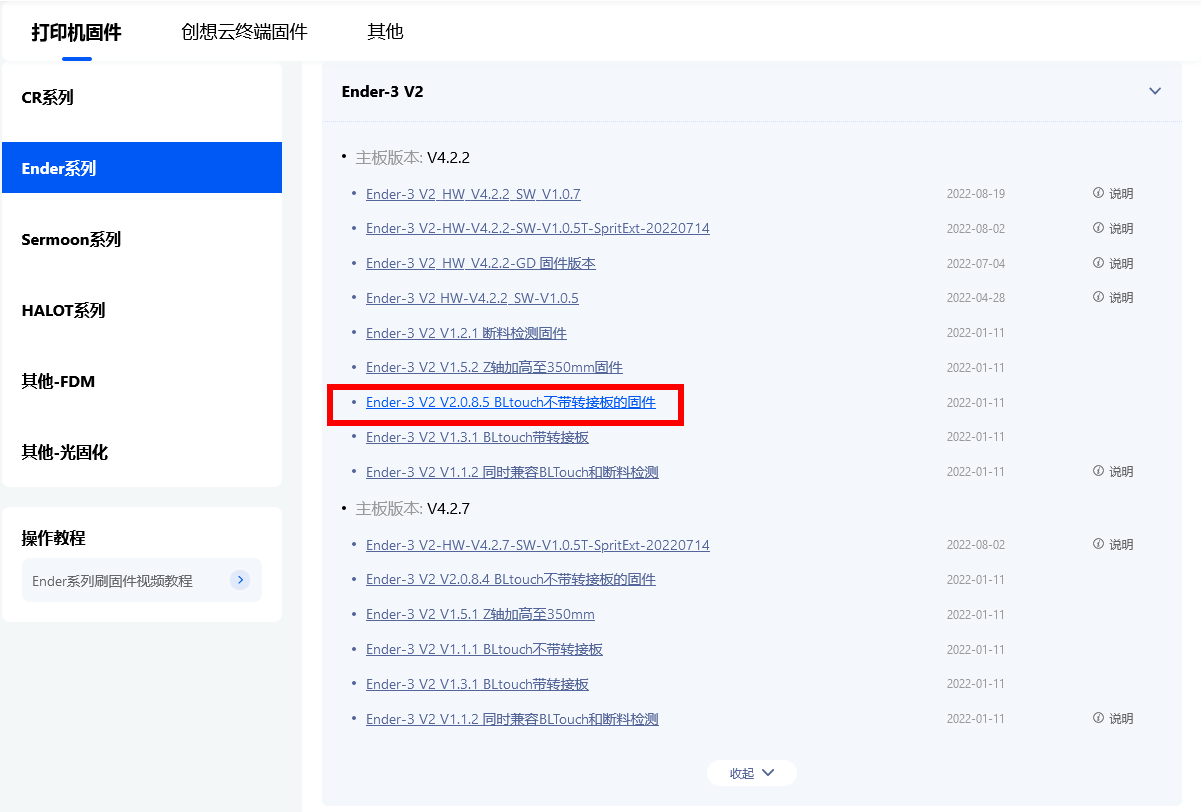
Task: Open the Ender系列刷固件视频教程 arrow icon
Action: pos(240,580)
